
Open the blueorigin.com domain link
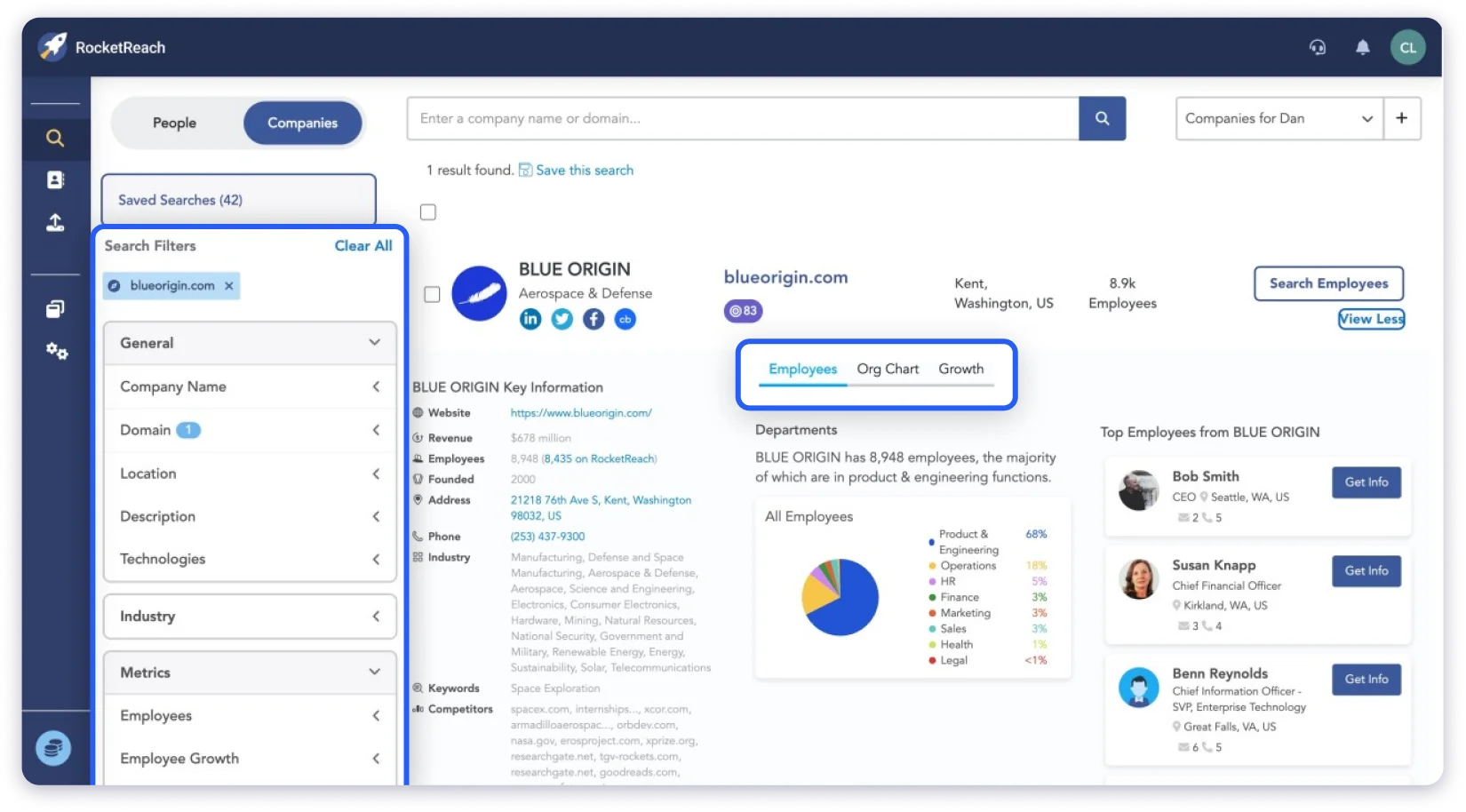tap(785, 277)
